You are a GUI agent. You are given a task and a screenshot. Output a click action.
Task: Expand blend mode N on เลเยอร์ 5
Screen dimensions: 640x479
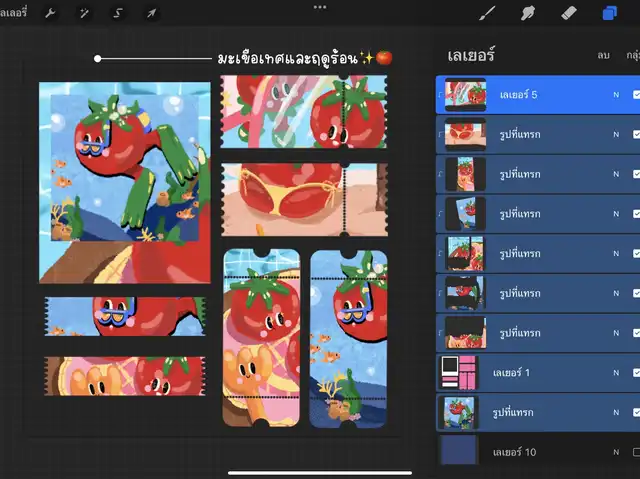click(616, 95)
